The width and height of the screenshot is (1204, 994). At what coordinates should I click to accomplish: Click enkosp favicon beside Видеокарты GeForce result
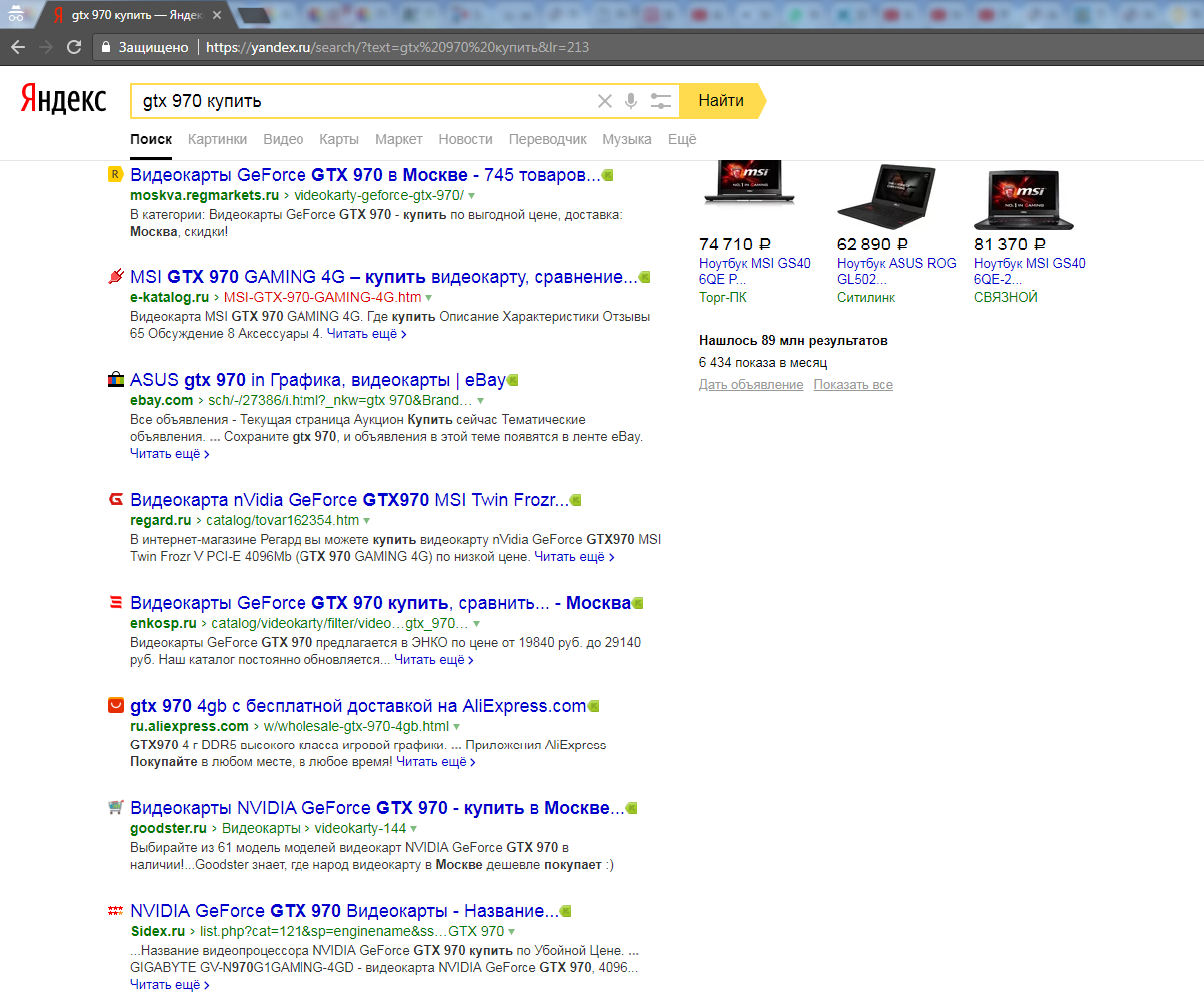tap(115, 602)
